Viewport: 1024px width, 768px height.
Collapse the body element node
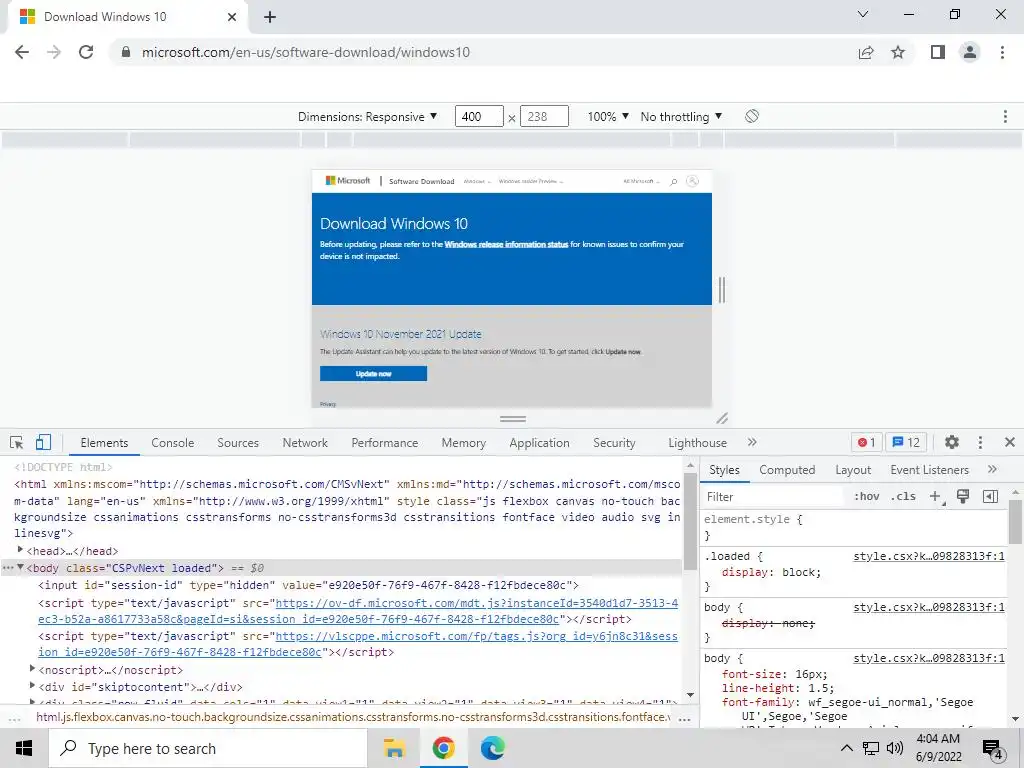click(x=20, y=568)
